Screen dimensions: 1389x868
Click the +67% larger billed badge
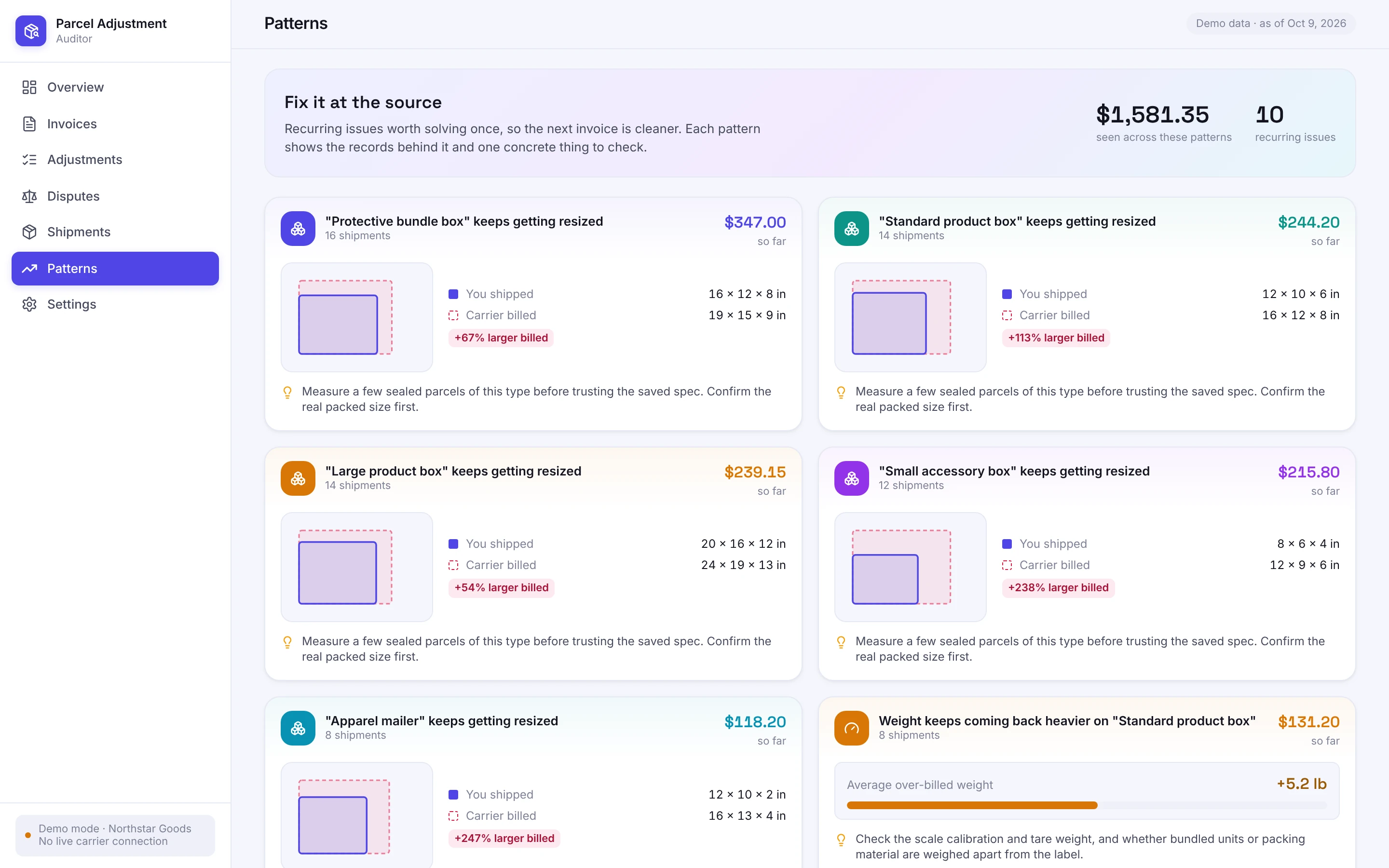click(501, 338)
